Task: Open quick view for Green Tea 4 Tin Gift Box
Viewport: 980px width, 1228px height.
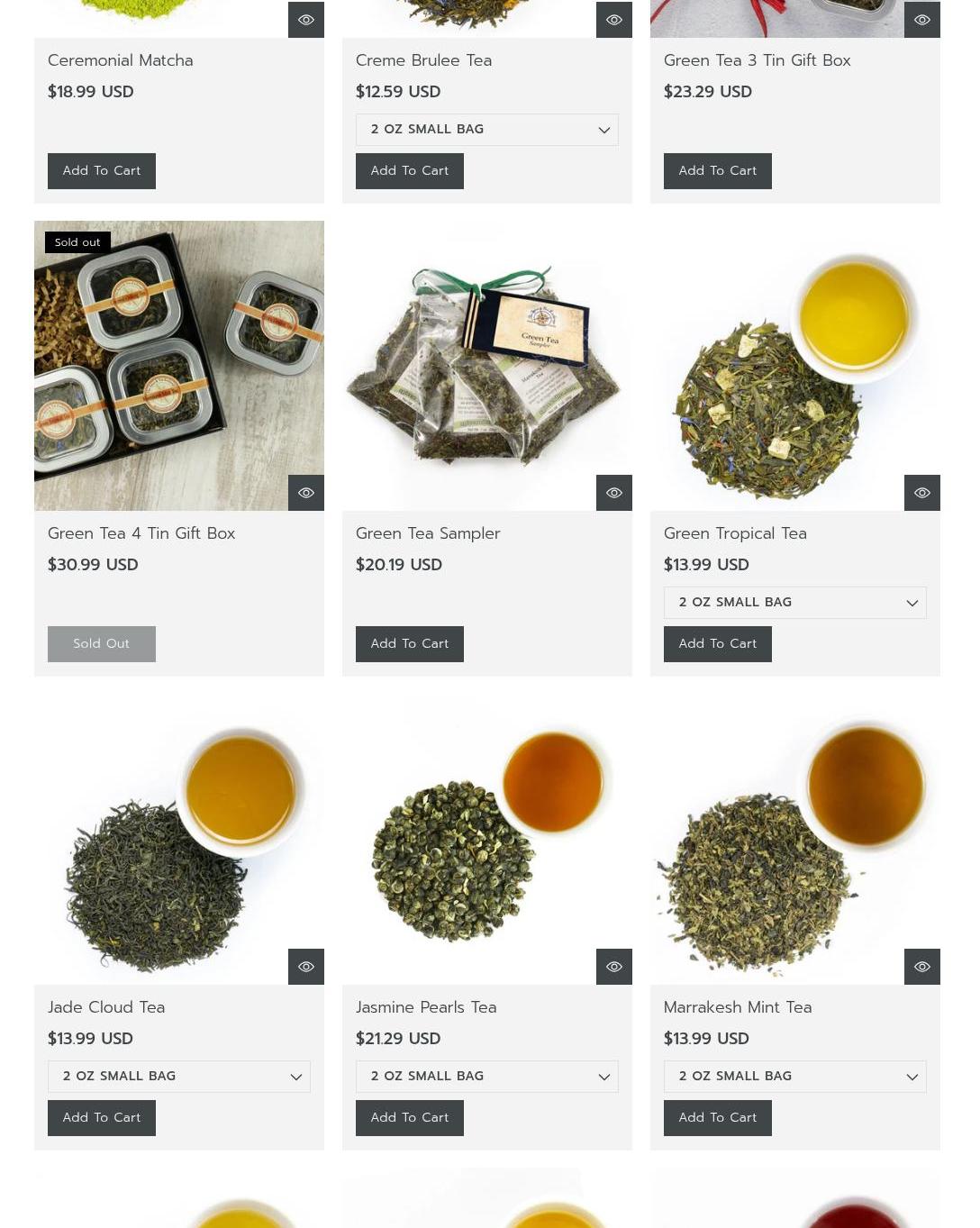Action: pos(306,493)
